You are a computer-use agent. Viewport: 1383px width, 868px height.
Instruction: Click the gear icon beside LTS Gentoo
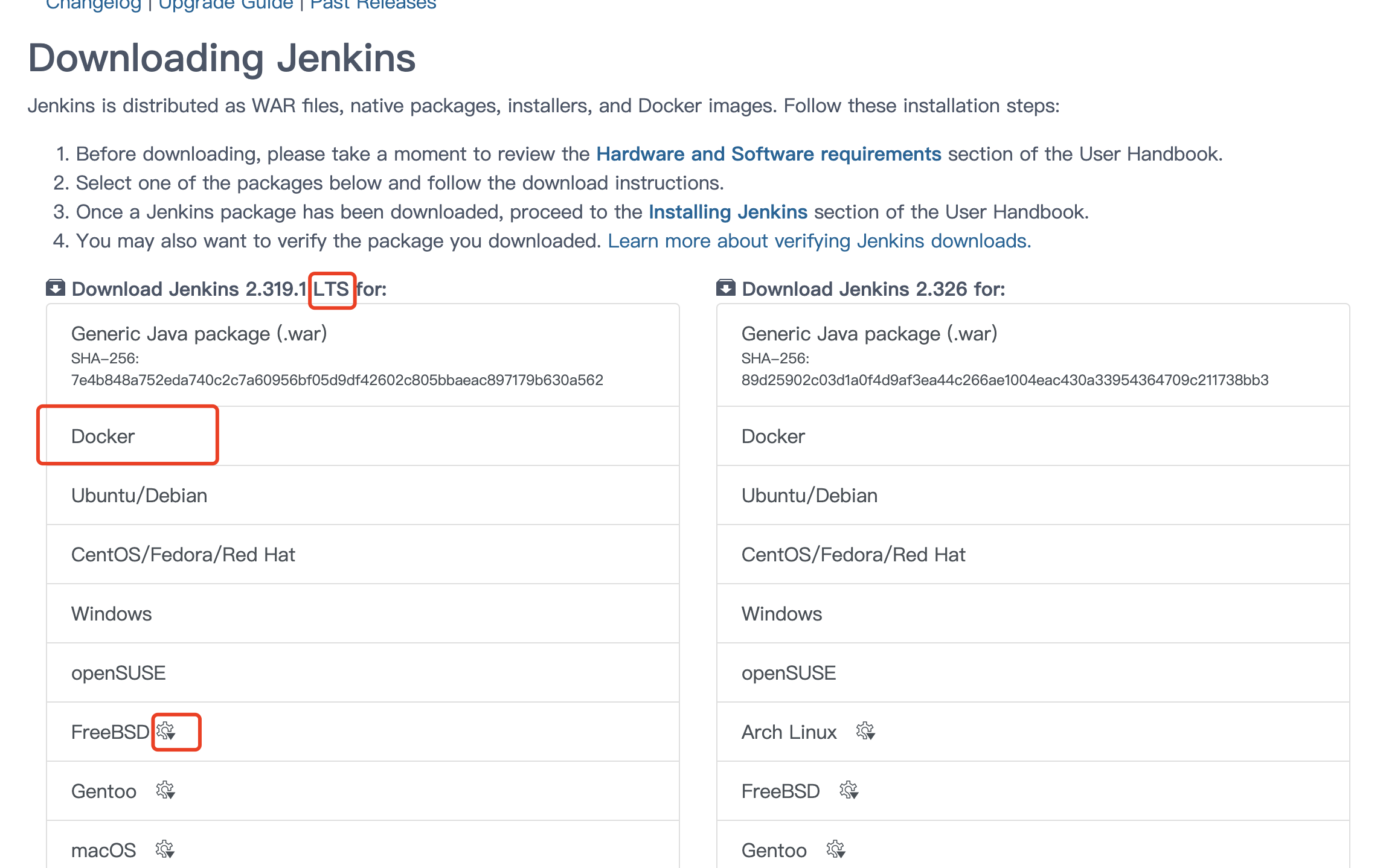tap(165, 790)
